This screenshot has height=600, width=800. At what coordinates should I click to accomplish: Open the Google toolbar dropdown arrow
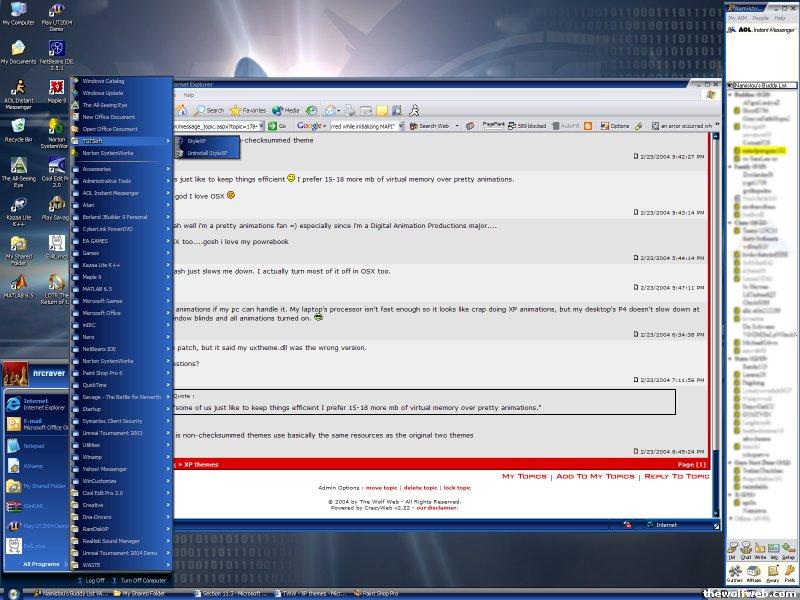click(324, 126)
